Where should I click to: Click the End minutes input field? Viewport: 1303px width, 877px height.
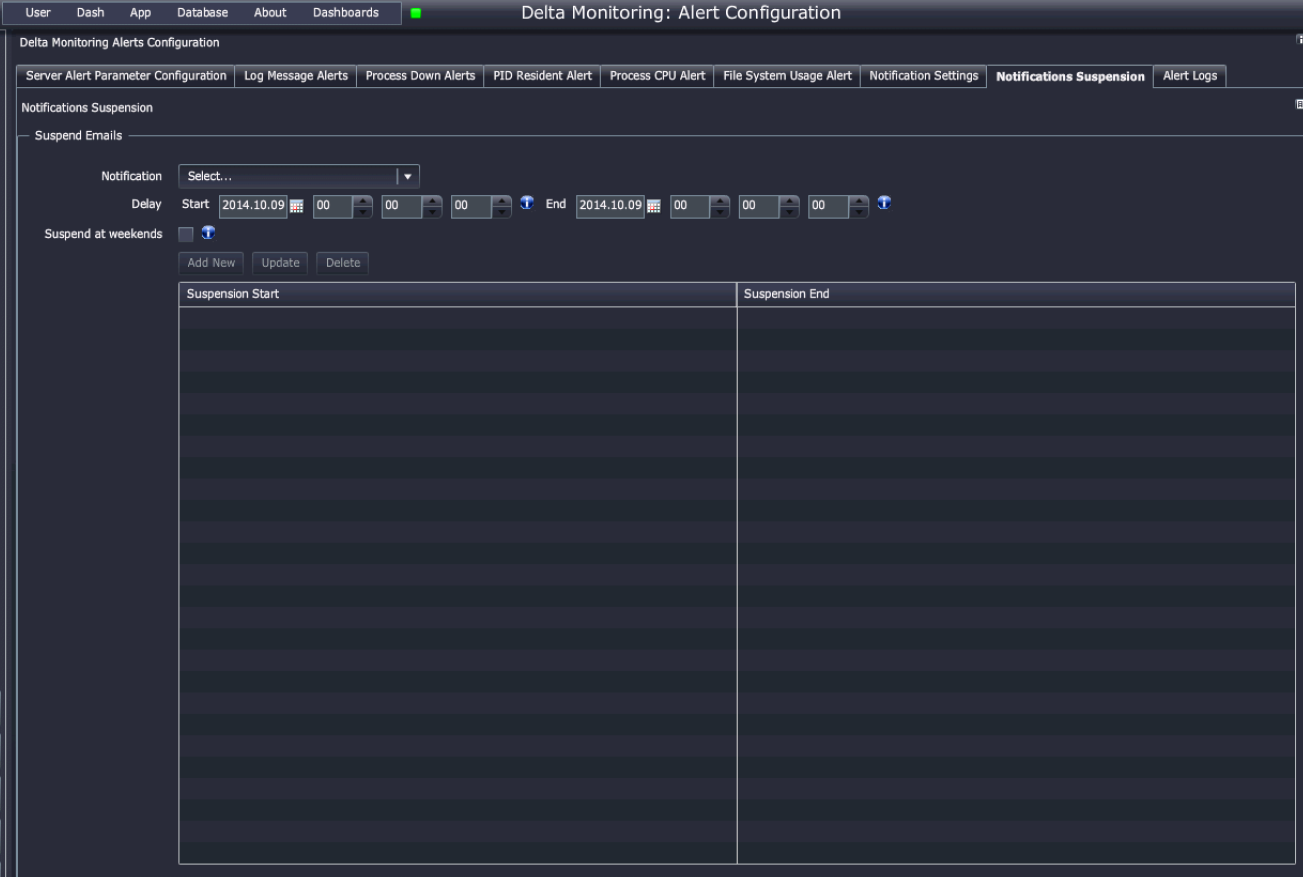[x=760, y=206]
